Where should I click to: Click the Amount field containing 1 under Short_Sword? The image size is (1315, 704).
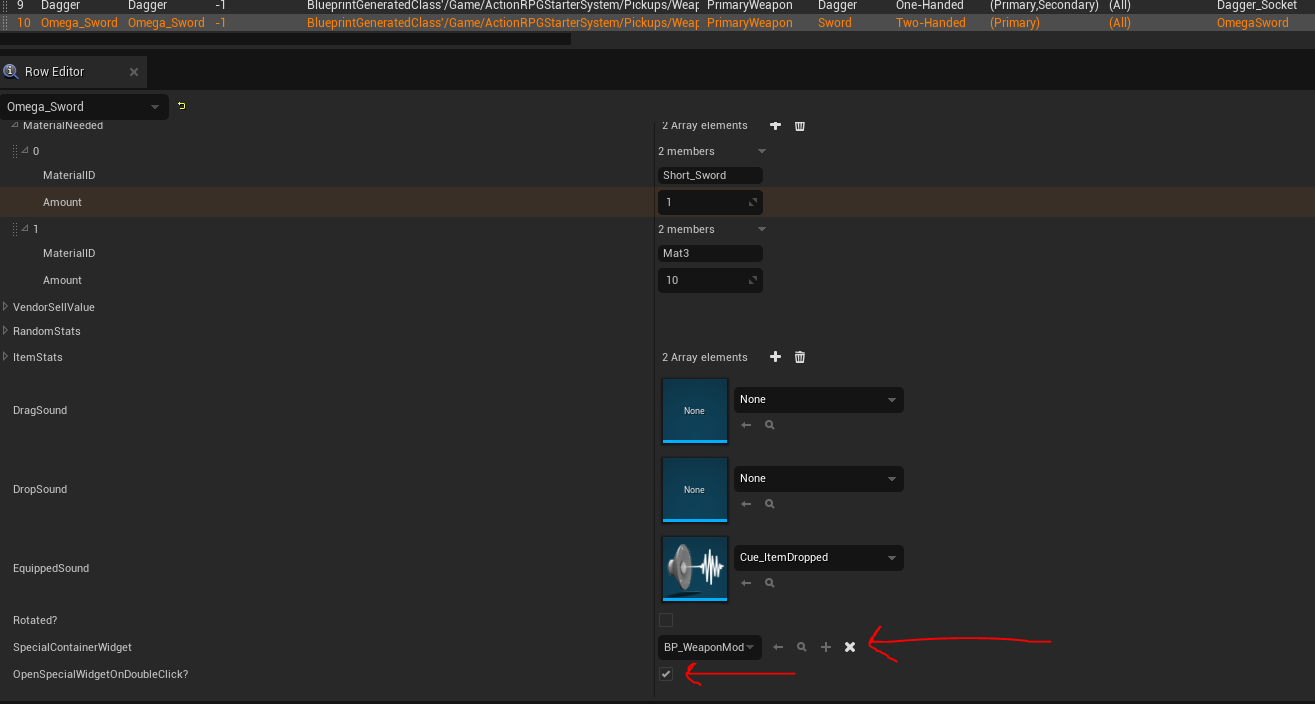pos(710,202)
